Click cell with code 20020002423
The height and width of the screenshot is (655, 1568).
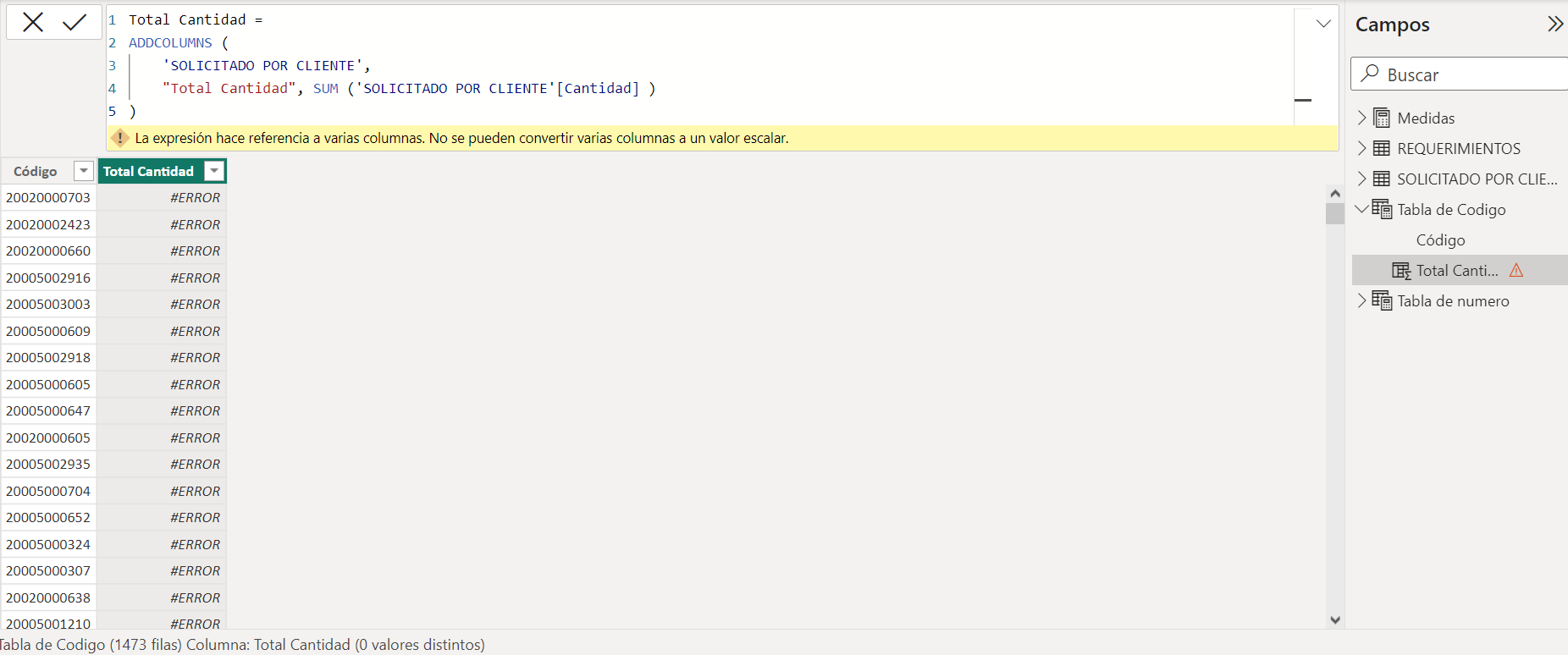click(x=48, y=224)
